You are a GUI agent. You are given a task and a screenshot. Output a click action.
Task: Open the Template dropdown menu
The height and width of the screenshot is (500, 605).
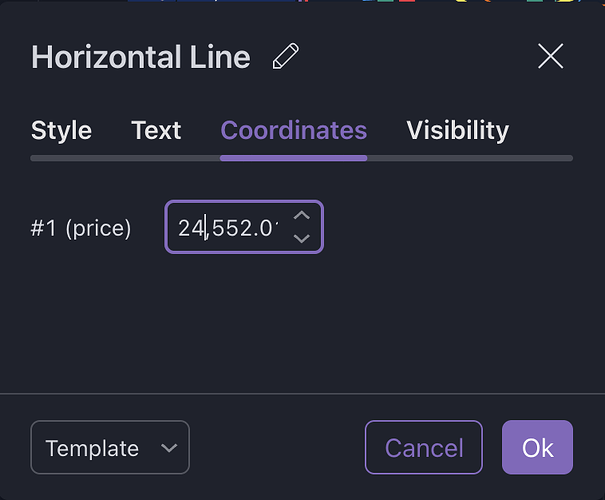(110, 448)
